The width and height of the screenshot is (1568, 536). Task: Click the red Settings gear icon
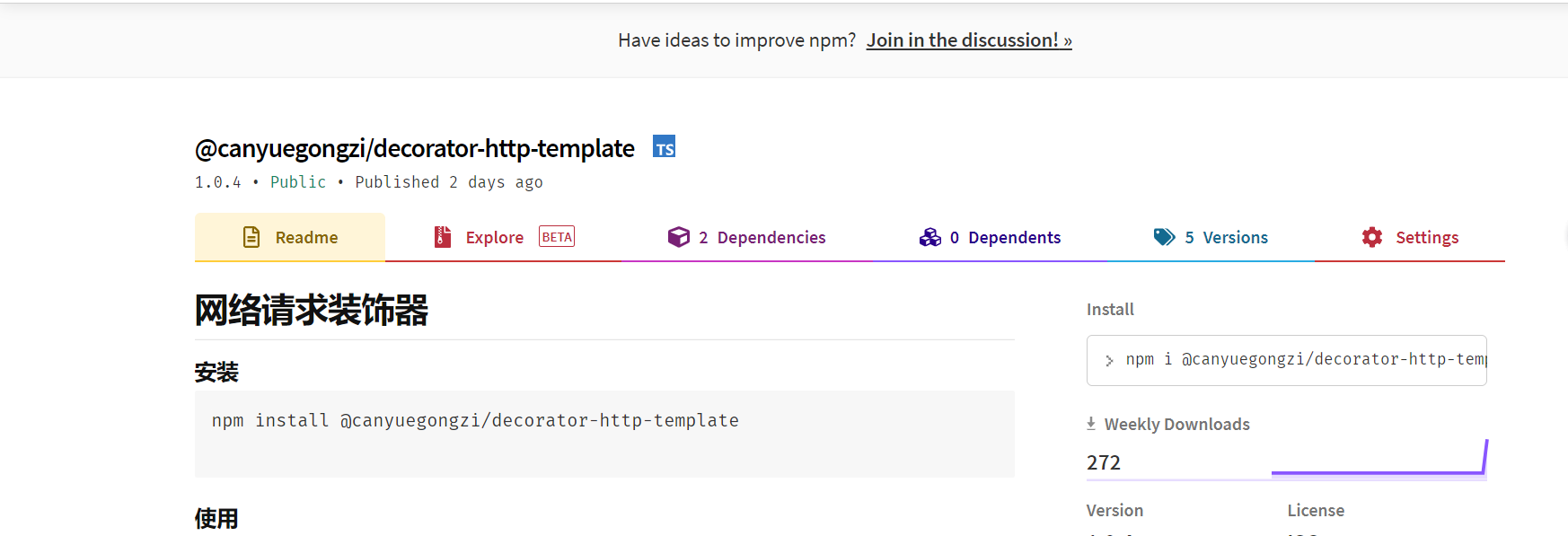pos(1372,237)
